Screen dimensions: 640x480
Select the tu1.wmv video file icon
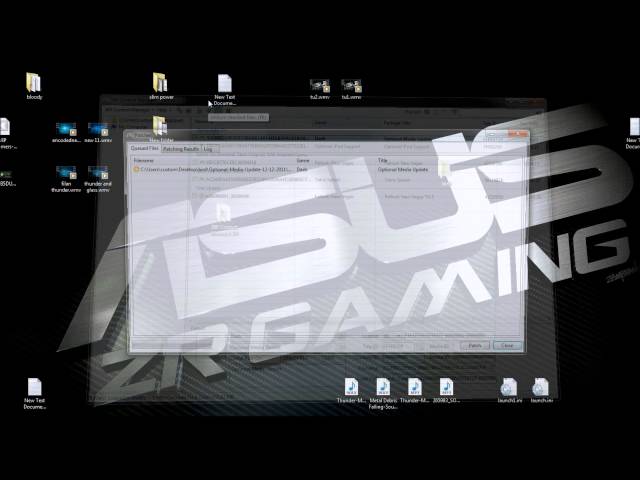pos(351,89)
